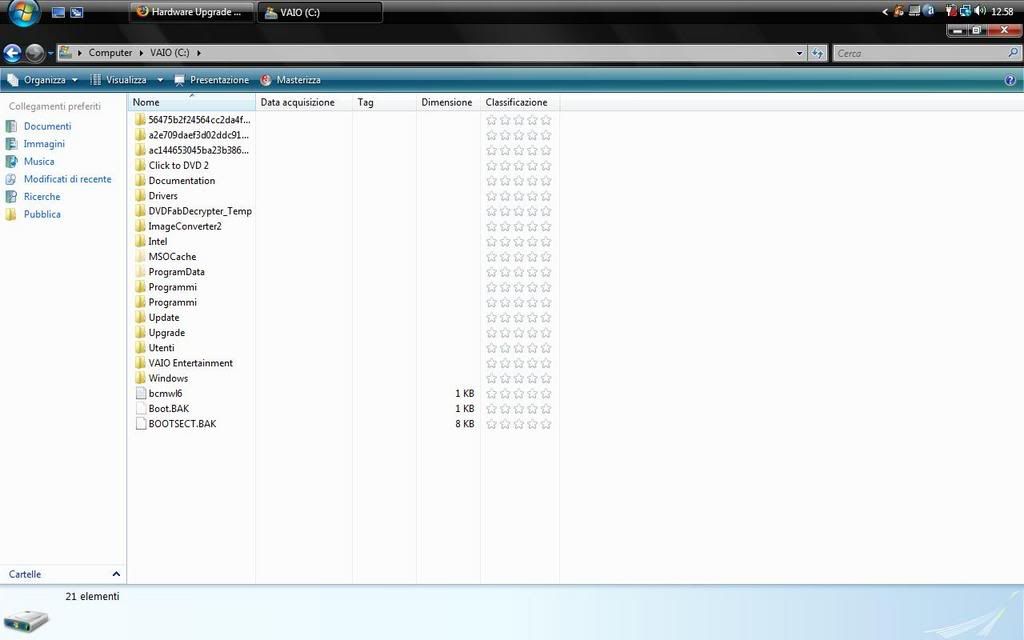Select the Boot.BAK file icon
The image size is (1024, 640).
140,408
